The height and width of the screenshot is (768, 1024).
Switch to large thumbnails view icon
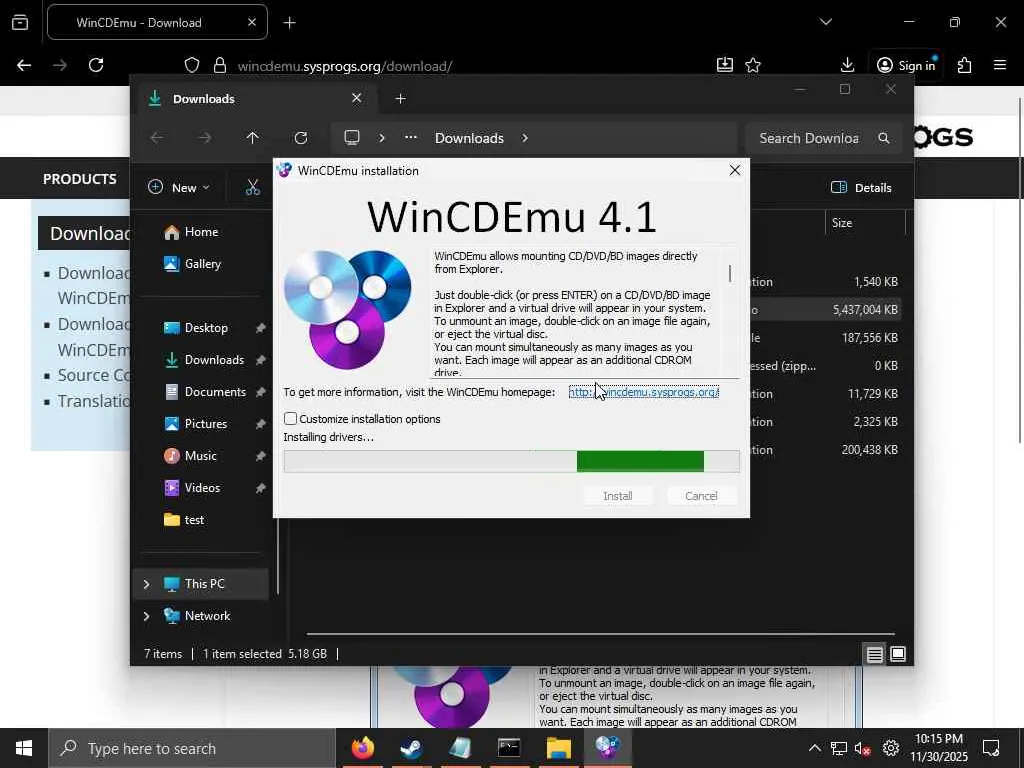(898, 654)
